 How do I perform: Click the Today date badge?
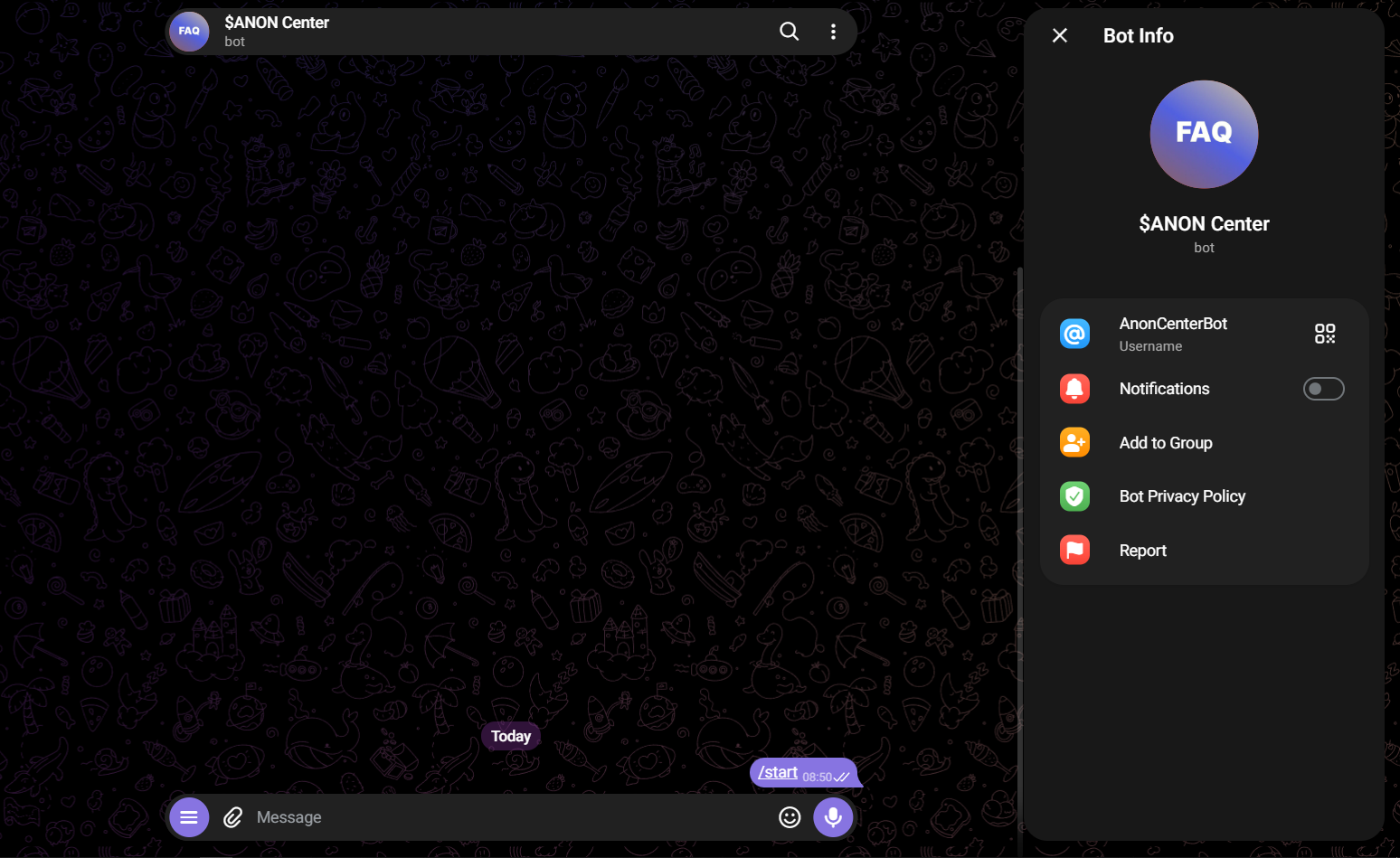[511, 736]
